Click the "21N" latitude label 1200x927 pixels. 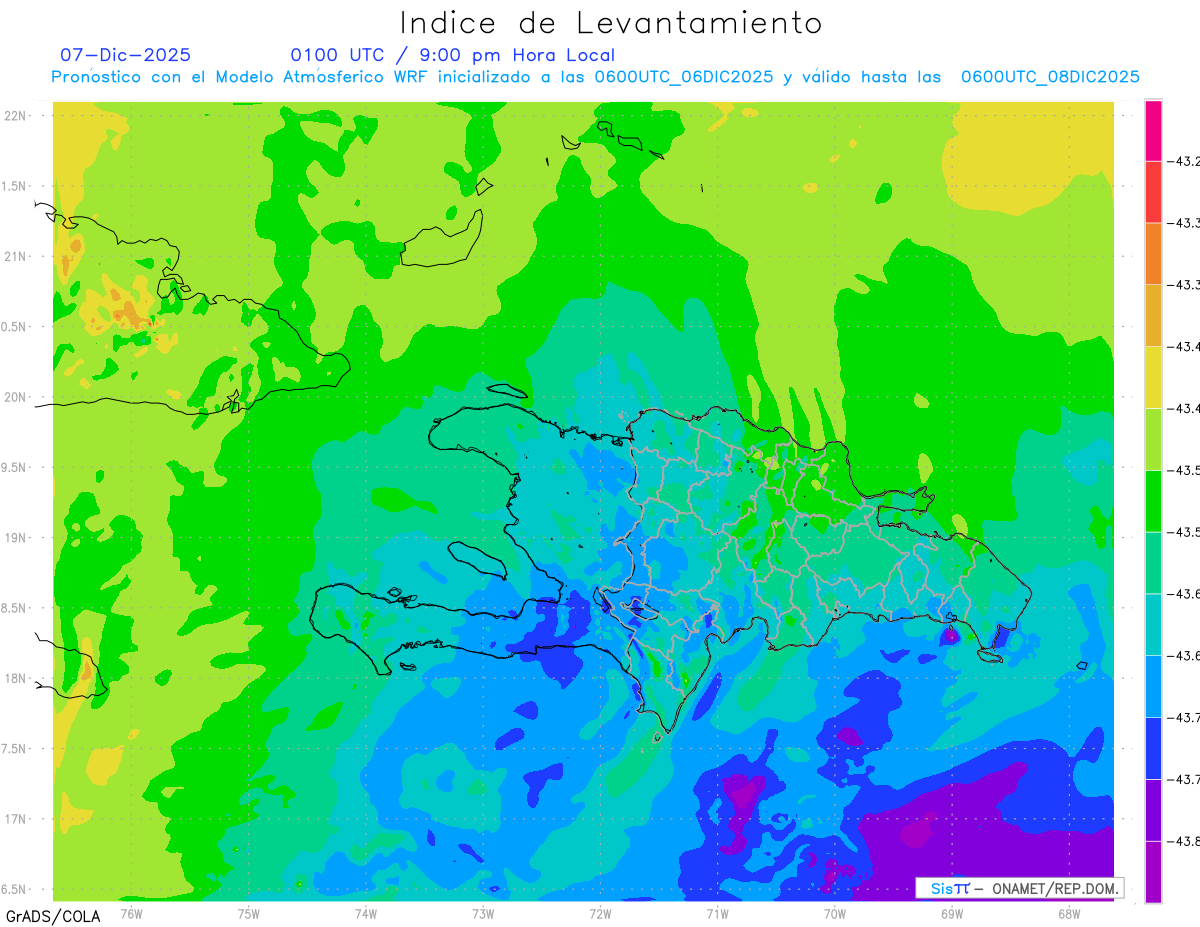tap(16, 257)
